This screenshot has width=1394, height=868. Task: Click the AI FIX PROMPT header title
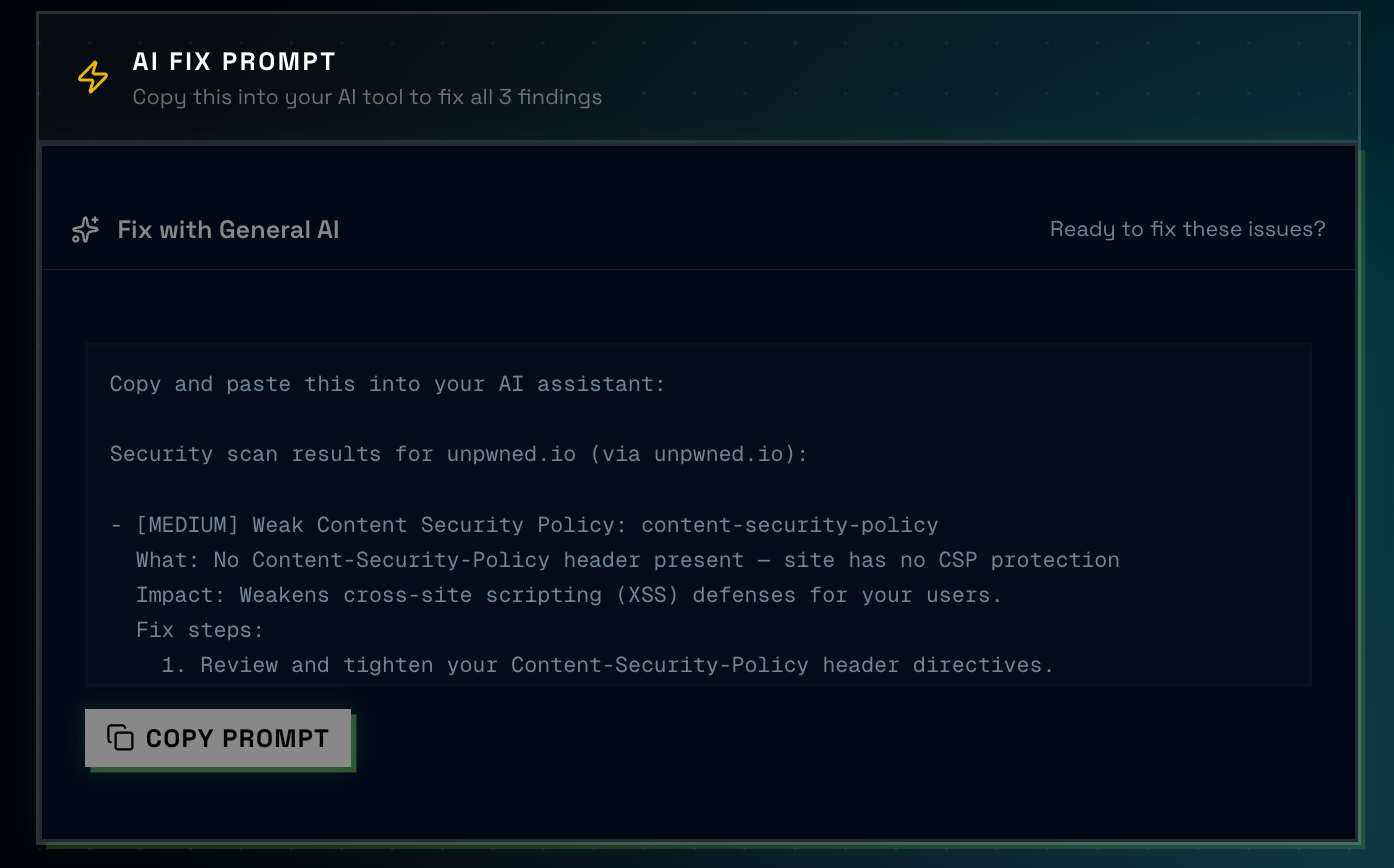234,61
